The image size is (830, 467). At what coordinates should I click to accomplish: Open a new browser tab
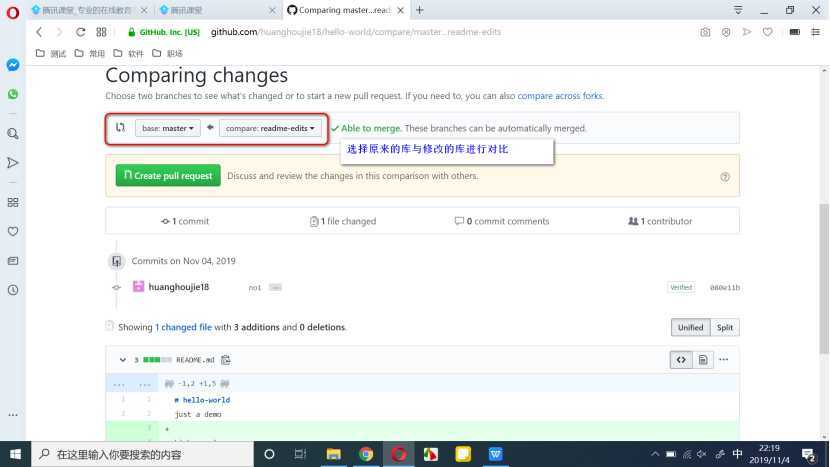coord(419,10)
